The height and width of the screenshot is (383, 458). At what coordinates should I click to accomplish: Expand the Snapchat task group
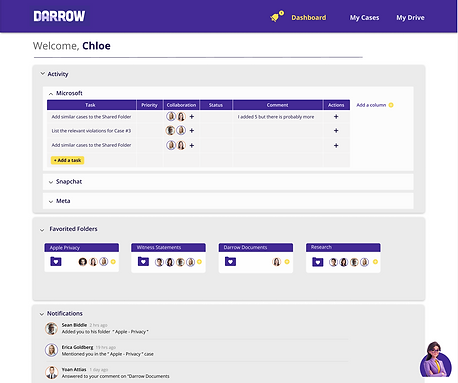pyautogui.click(x=51, y=182)
